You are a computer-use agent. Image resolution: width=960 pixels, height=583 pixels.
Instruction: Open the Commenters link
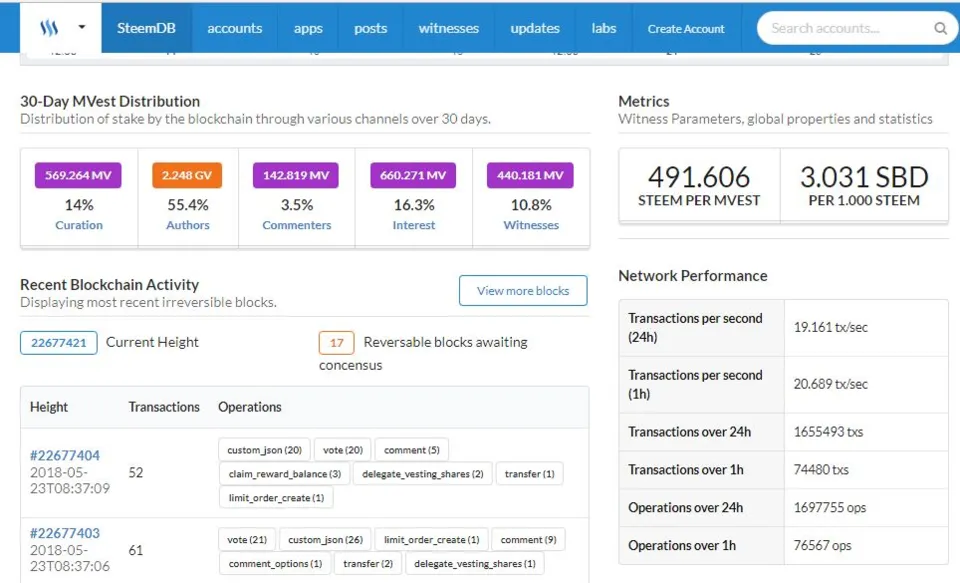pos(296,225)
